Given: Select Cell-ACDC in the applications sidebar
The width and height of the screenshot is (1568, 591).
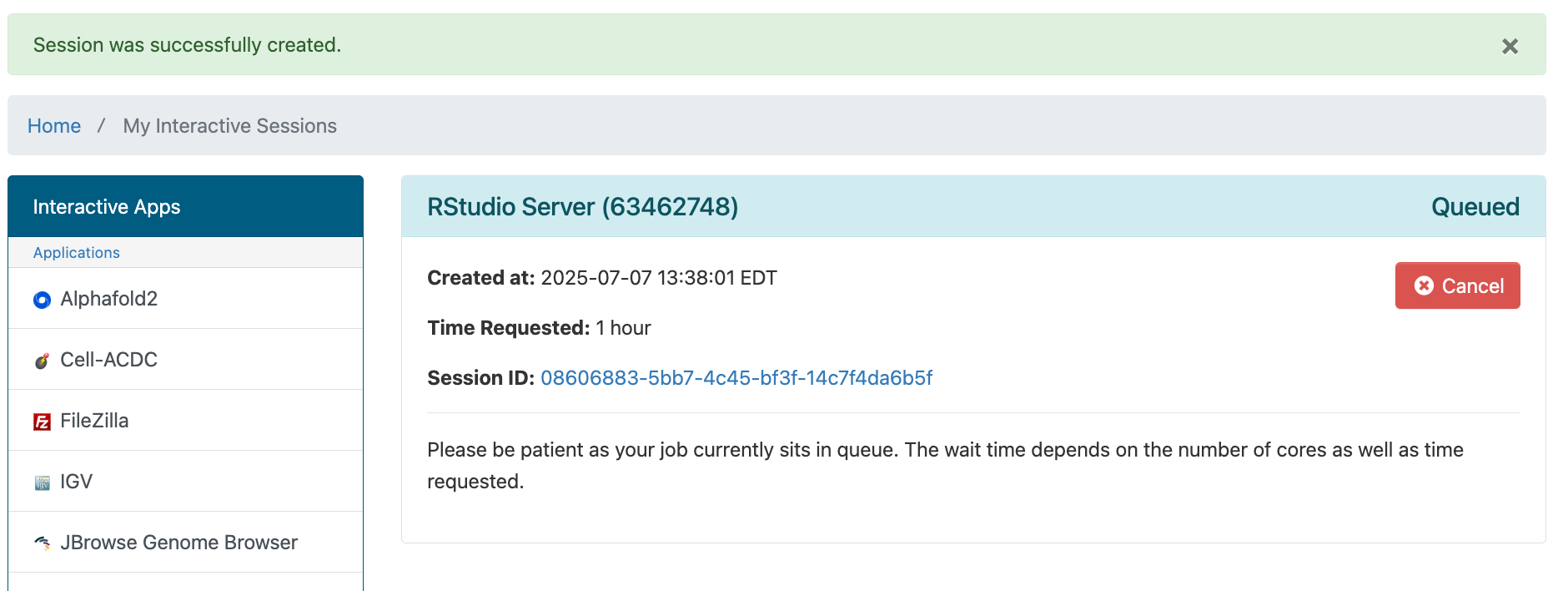Looking at the screenshot, I should tap(109, 360).
